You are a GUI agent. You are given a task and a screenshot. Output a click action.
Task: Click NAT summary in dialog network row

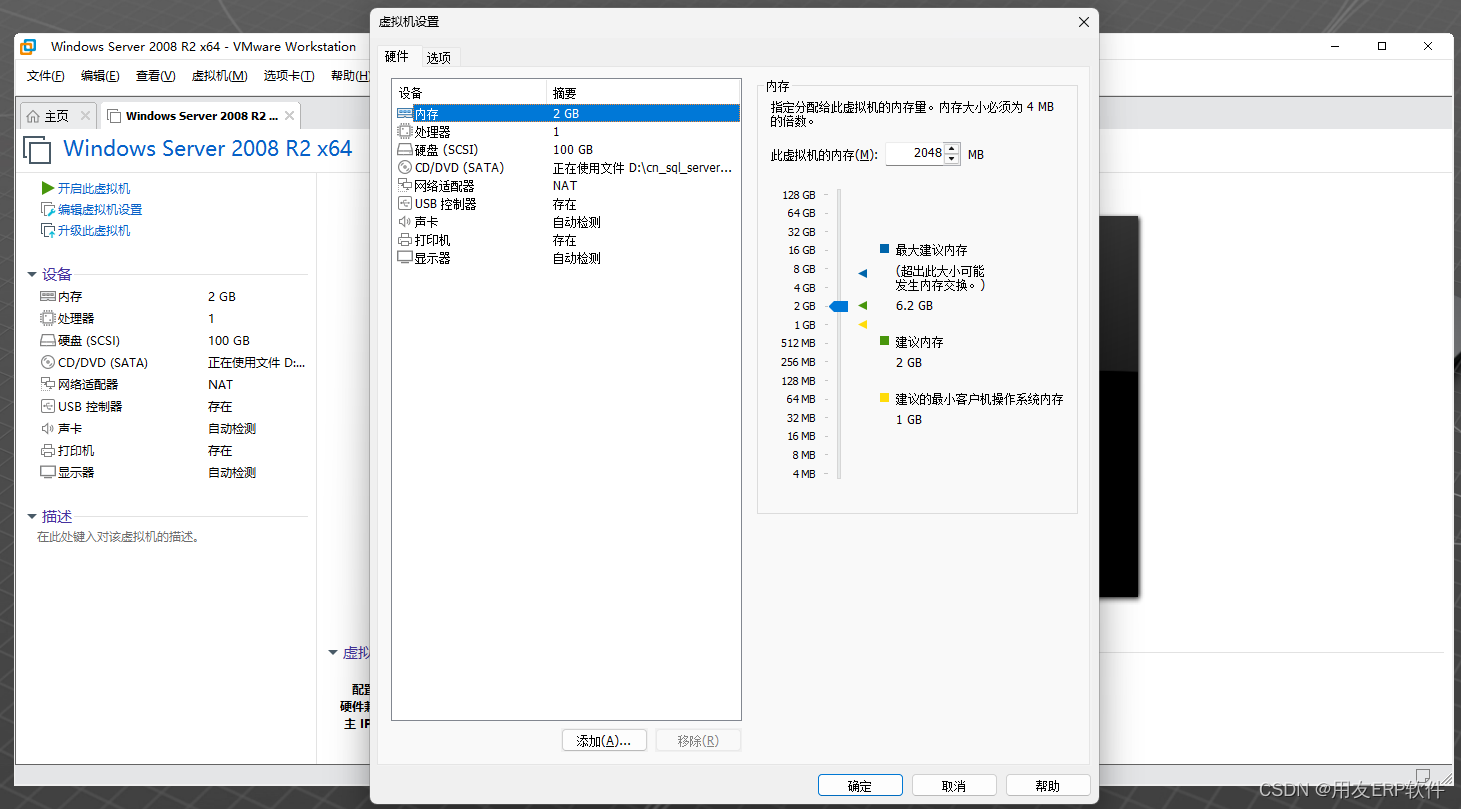coord(564,186)
